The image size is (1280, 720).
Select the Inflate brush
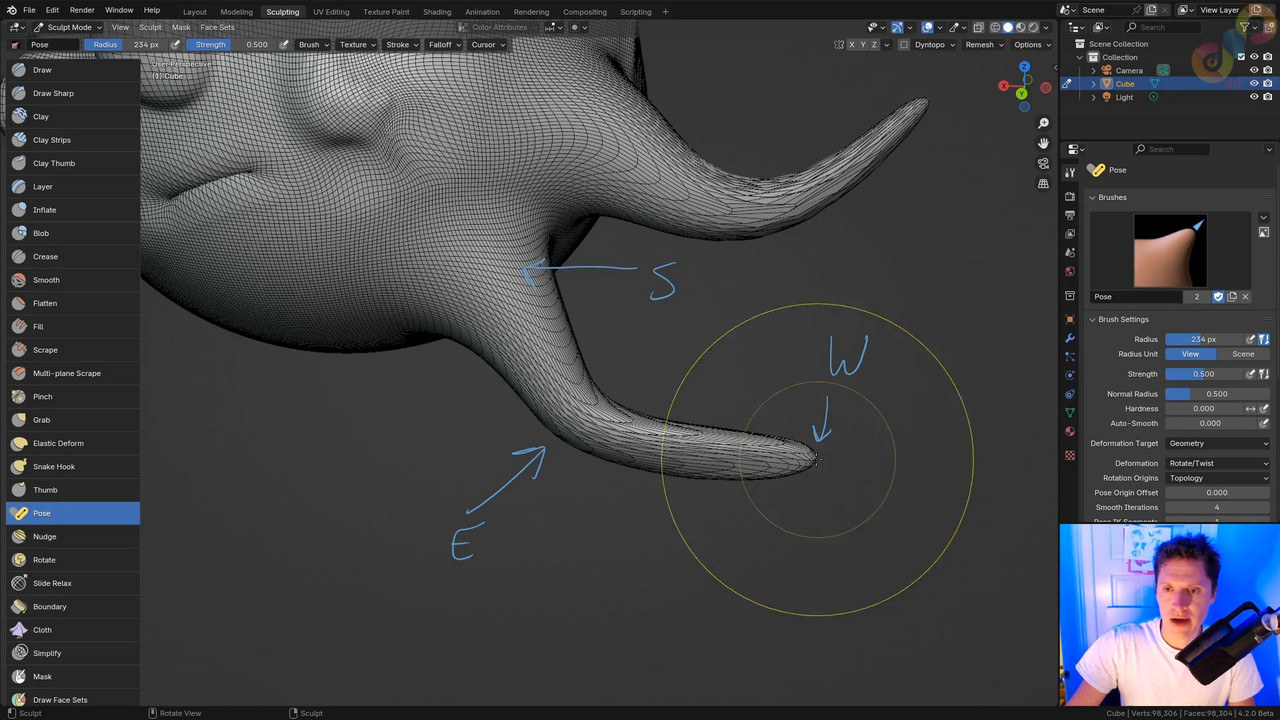point(72,210)
